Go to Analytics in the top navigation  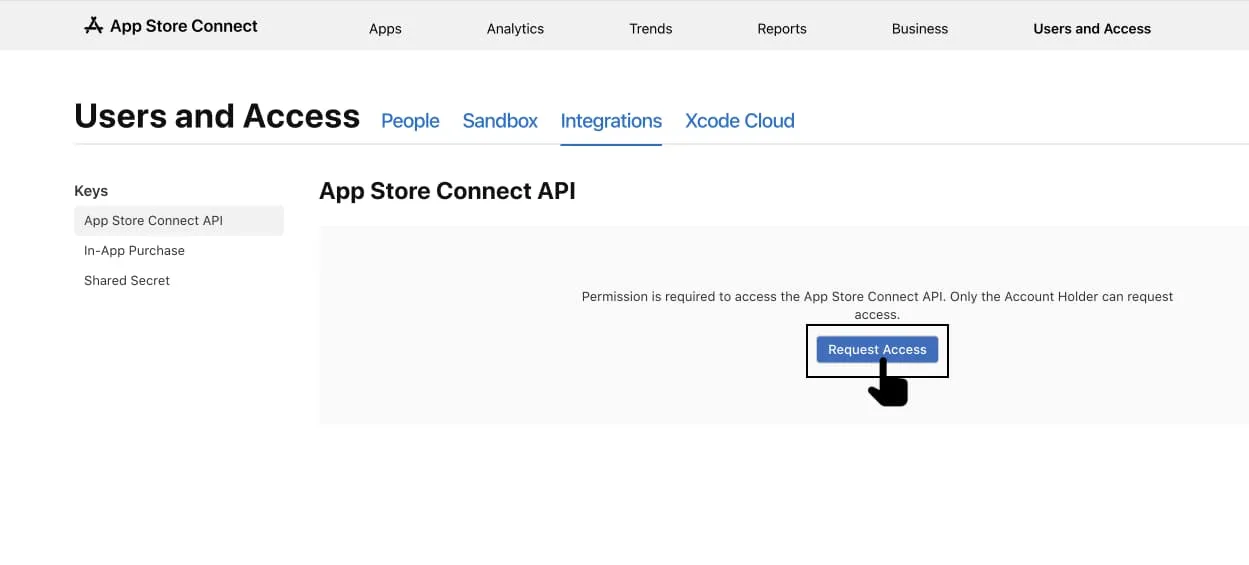click(x=515, y=29)
